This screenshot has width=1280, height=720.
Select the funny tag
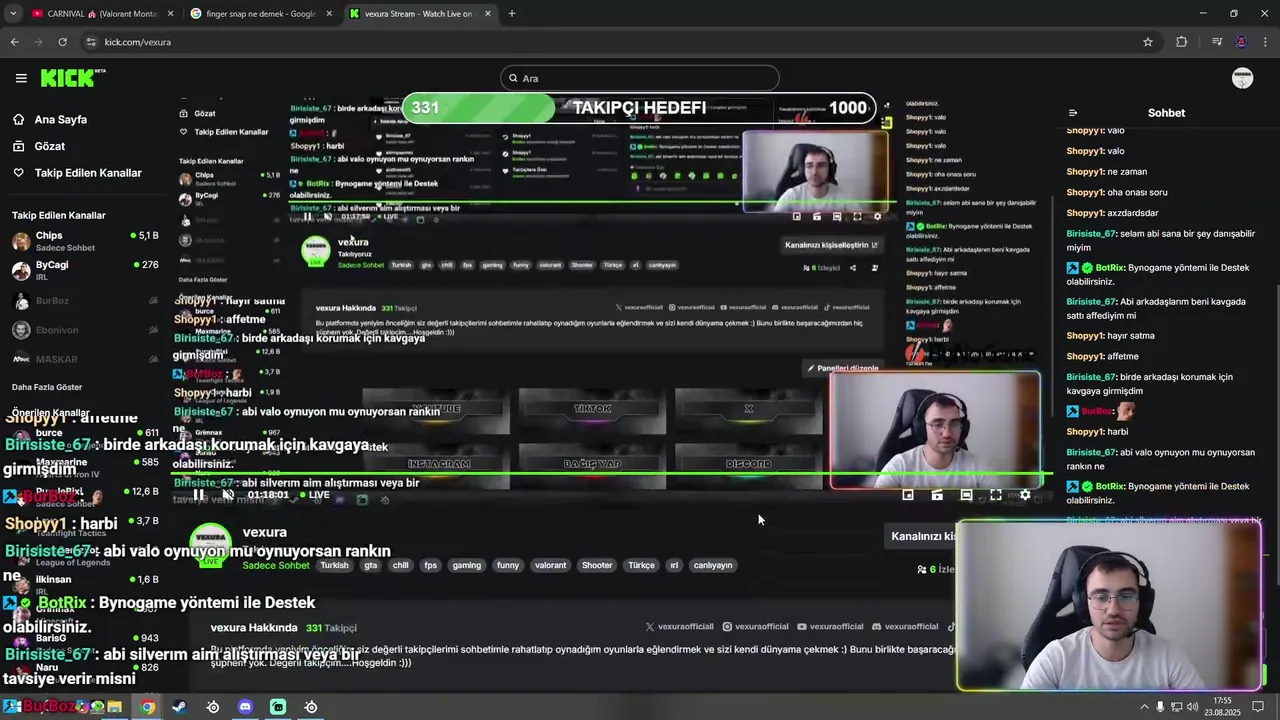[508, 565]
